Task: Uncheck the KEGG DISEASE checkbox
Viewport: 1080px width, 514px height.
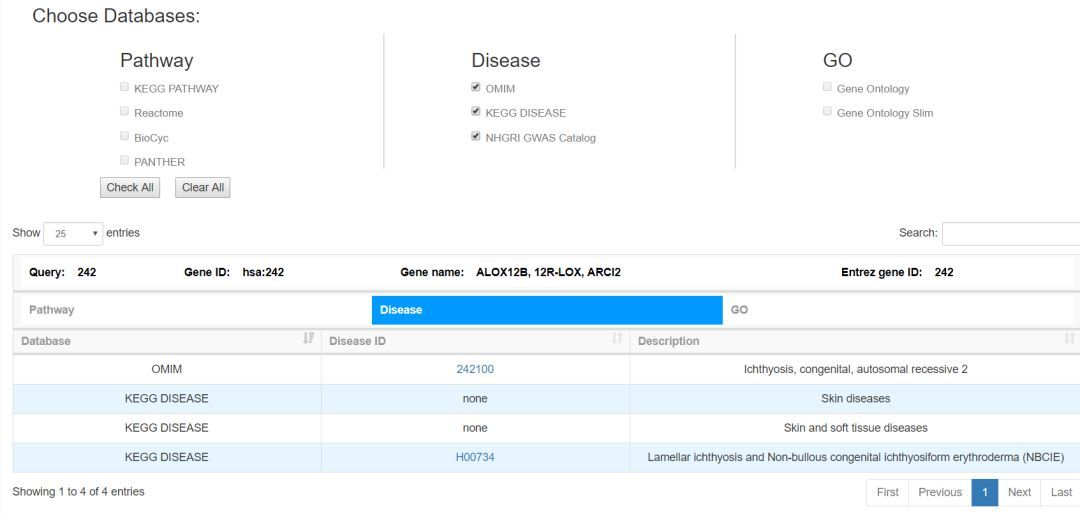Action: [476, 112]
